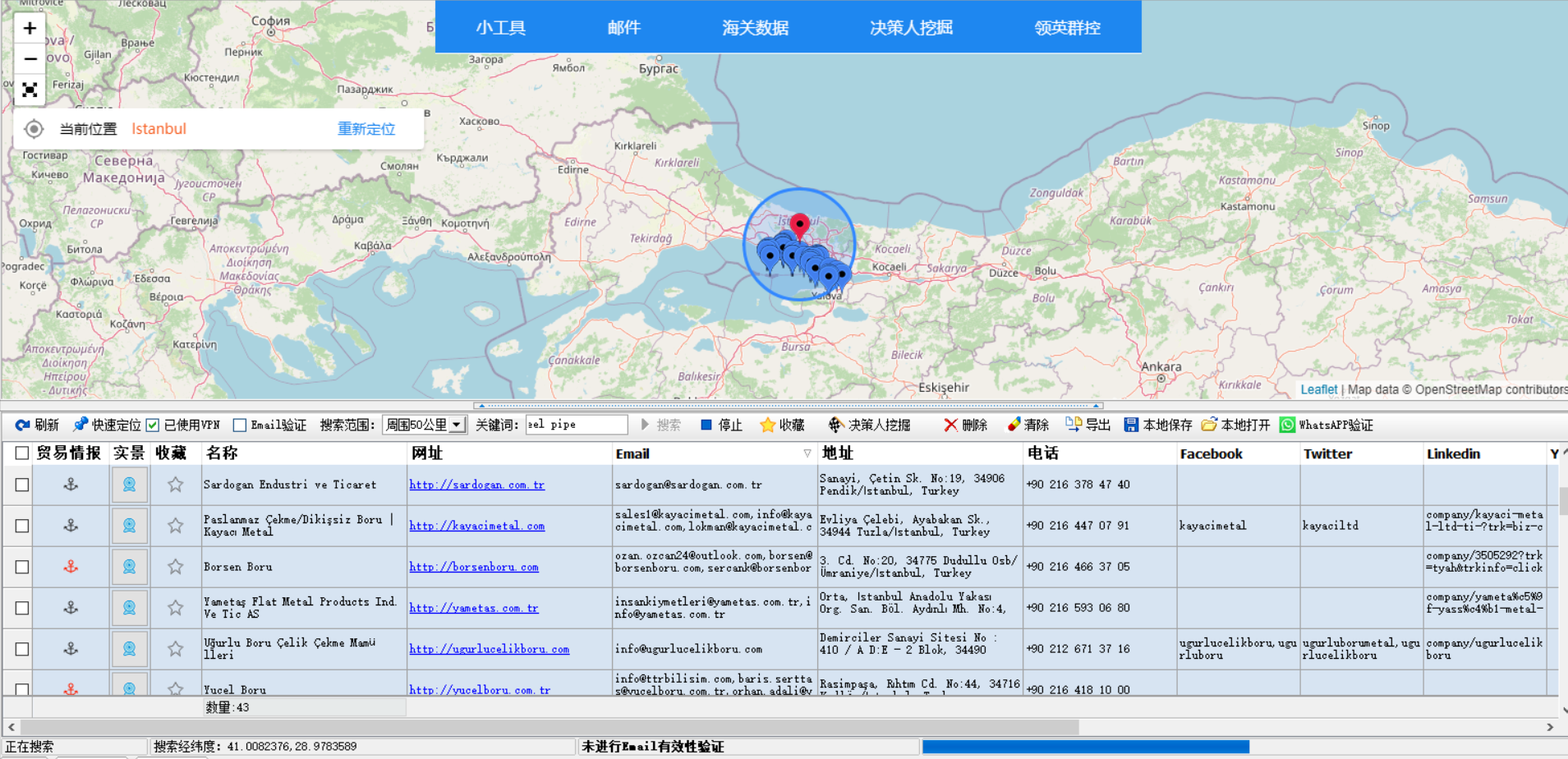Click the 本地打开 open folder button
1568x759 pixels.
tap(1235, 425)
